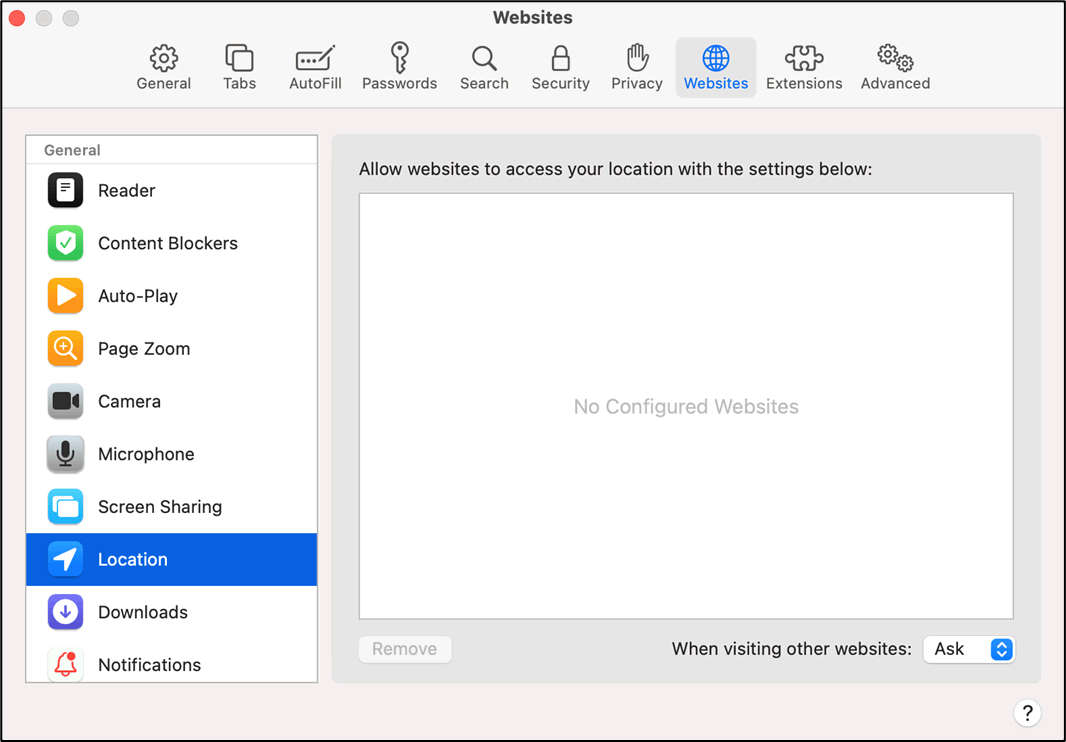The image size is (1066, 742).
Task: Click the Auto-Play orange play icon
Action: 65,296
